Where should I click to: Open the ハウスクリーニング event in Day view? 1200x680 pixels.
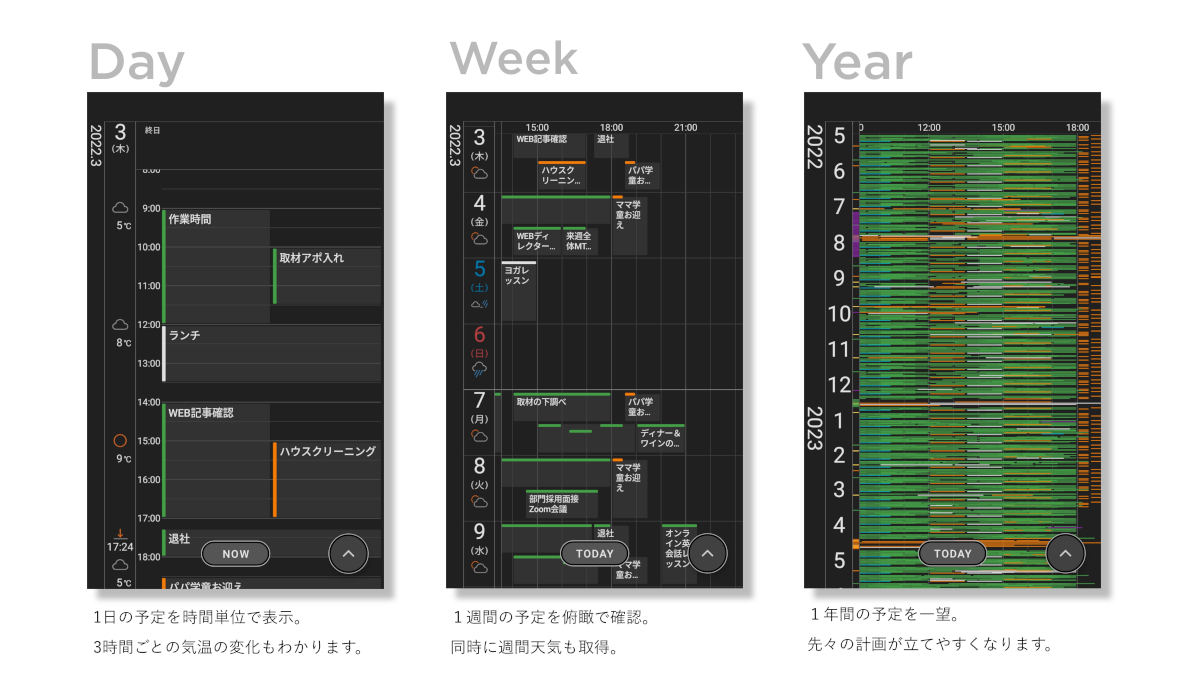coord(327,479)
